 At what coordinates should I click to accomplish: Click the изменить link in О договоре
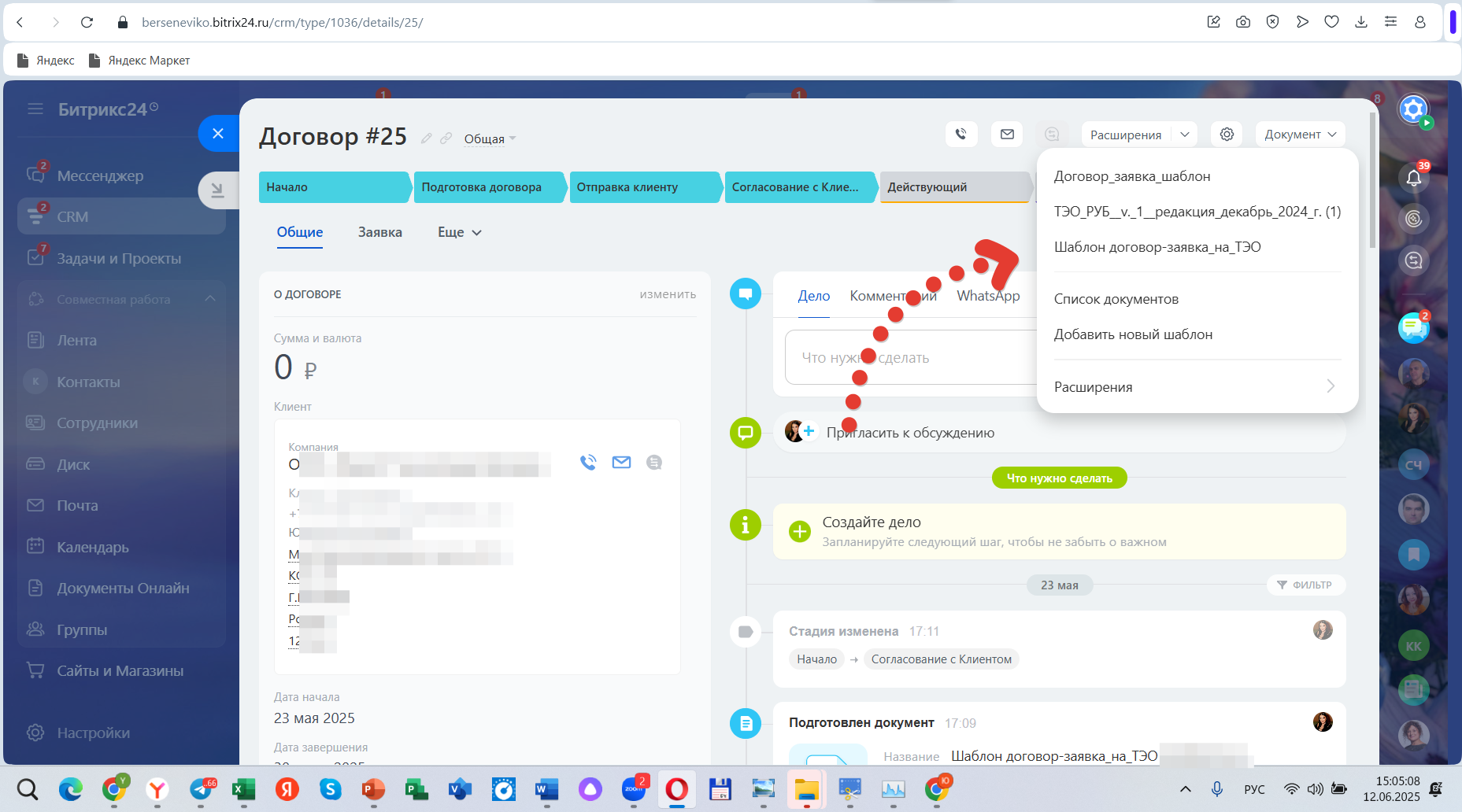[668, 294]
